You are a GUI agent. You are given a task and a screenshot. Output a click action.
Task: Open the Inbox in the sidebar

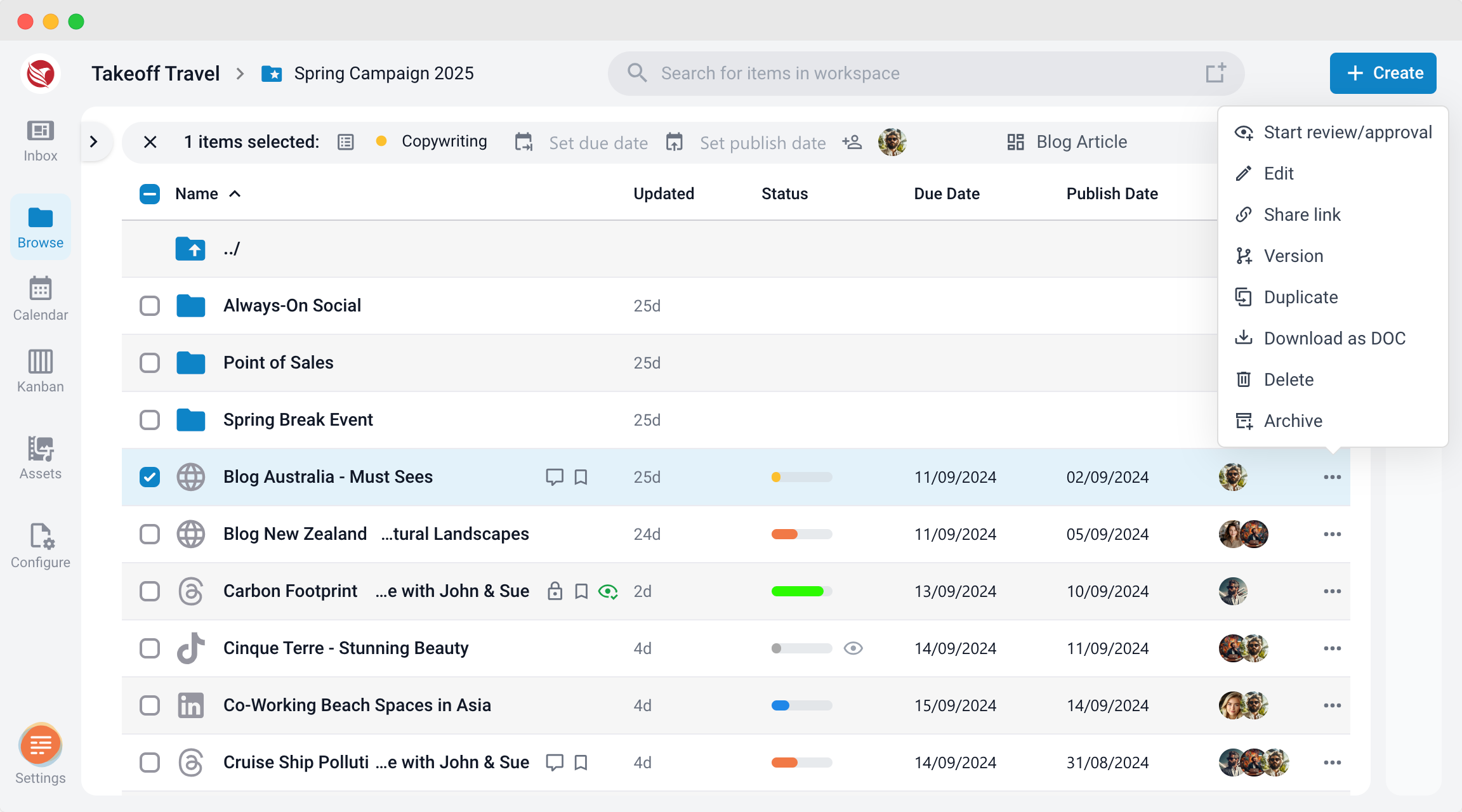[40, 141]
